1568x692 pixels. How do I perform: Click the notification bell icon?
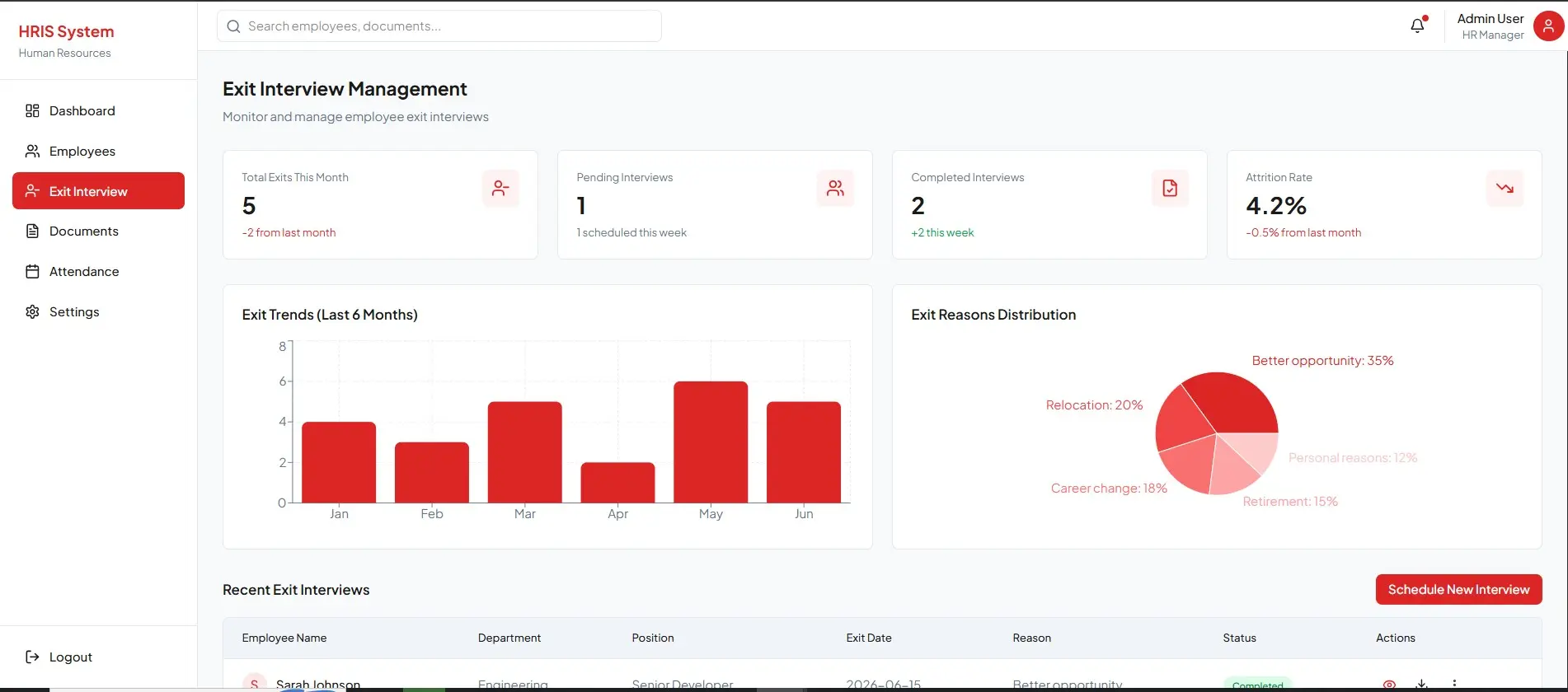click(x=1417, y=26)
